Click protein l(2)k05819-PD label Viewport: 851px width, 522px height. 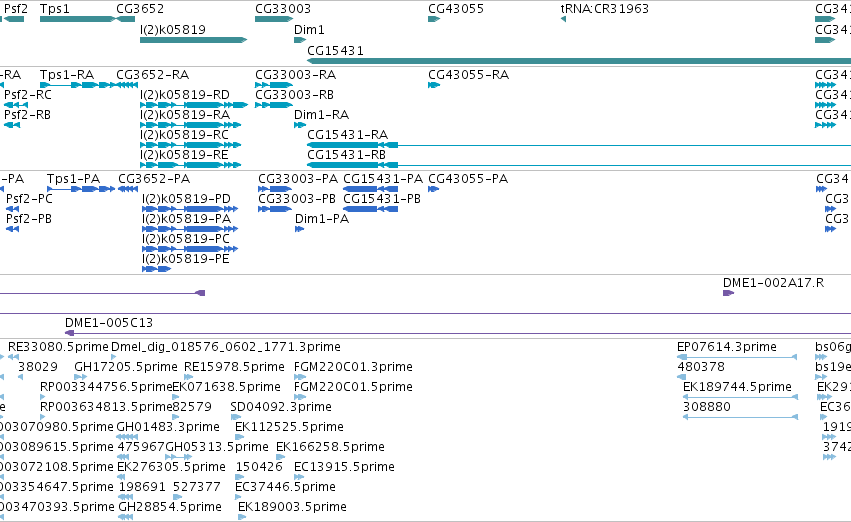tap(186, 199)
